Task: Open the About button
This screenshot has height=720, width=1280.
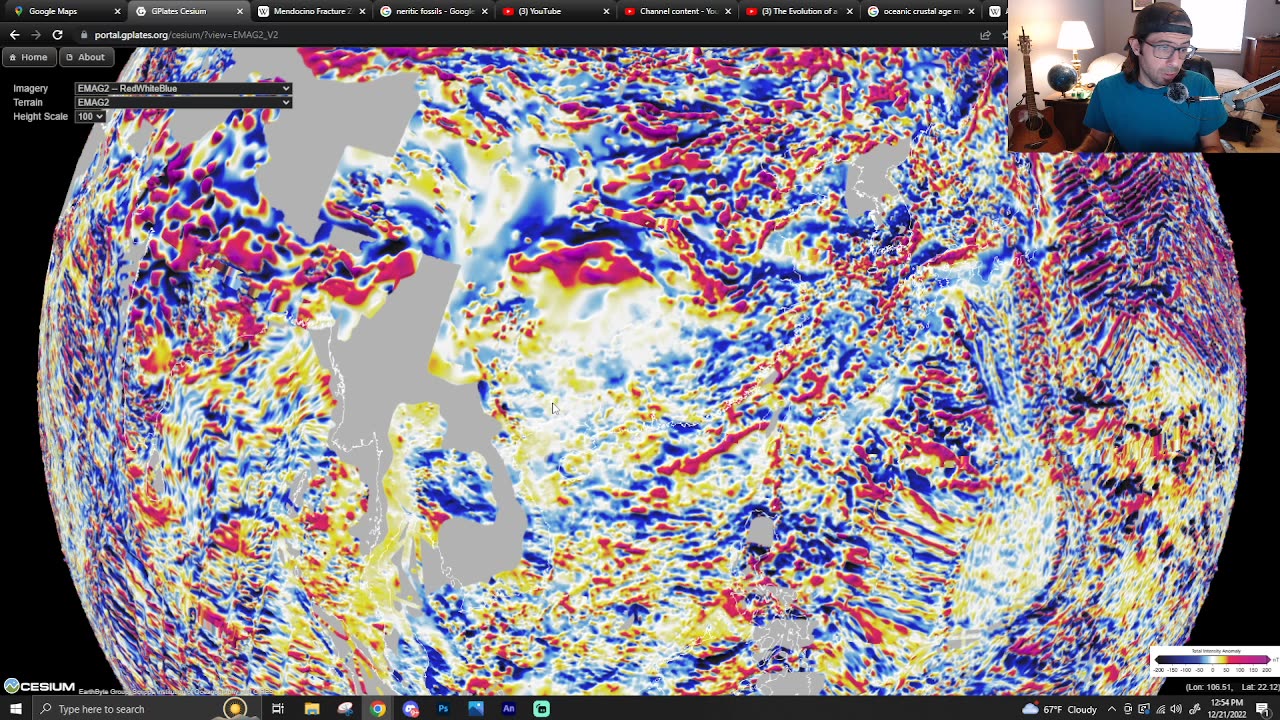Action: [85, 57]
